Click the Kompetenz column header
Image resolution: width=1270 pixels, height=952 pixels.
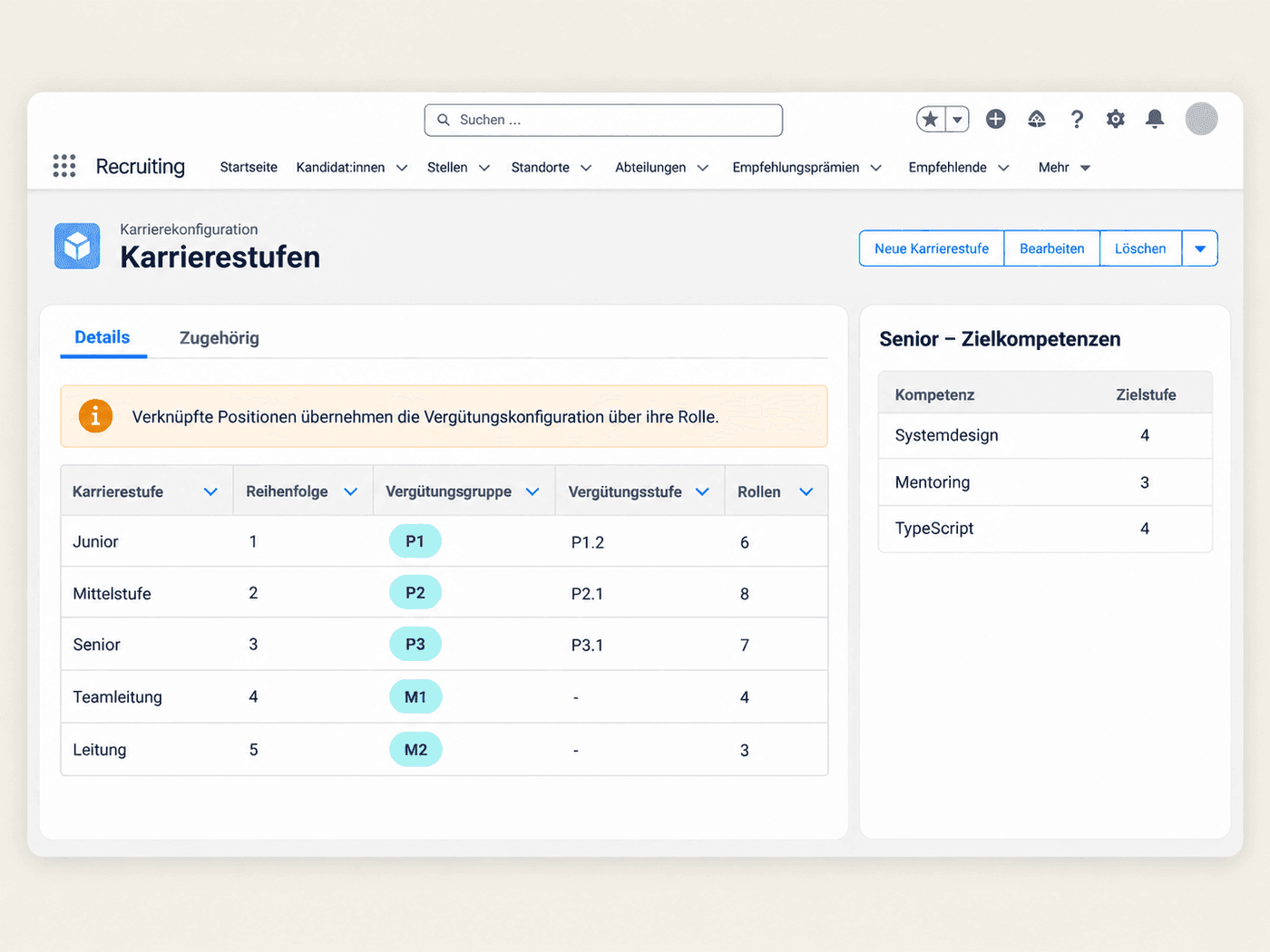pyautogui.click(x=934, y=394)
